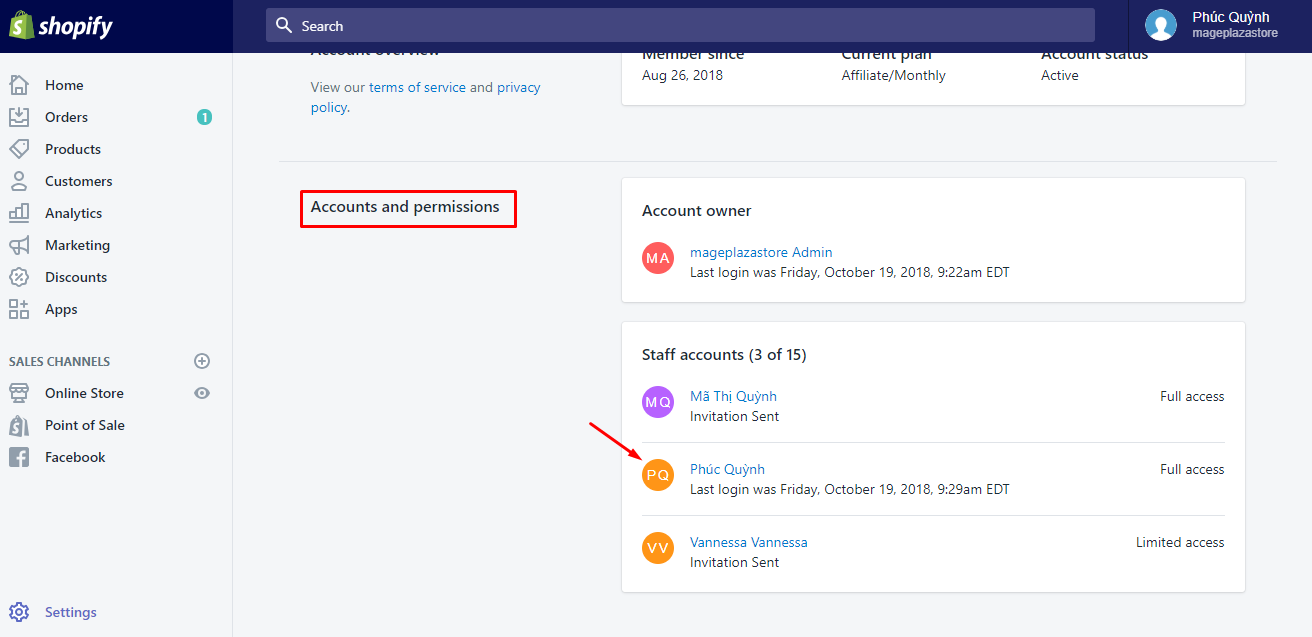1312x637 pixels.
Task: Open the Orders menu item
Action: 66,117
